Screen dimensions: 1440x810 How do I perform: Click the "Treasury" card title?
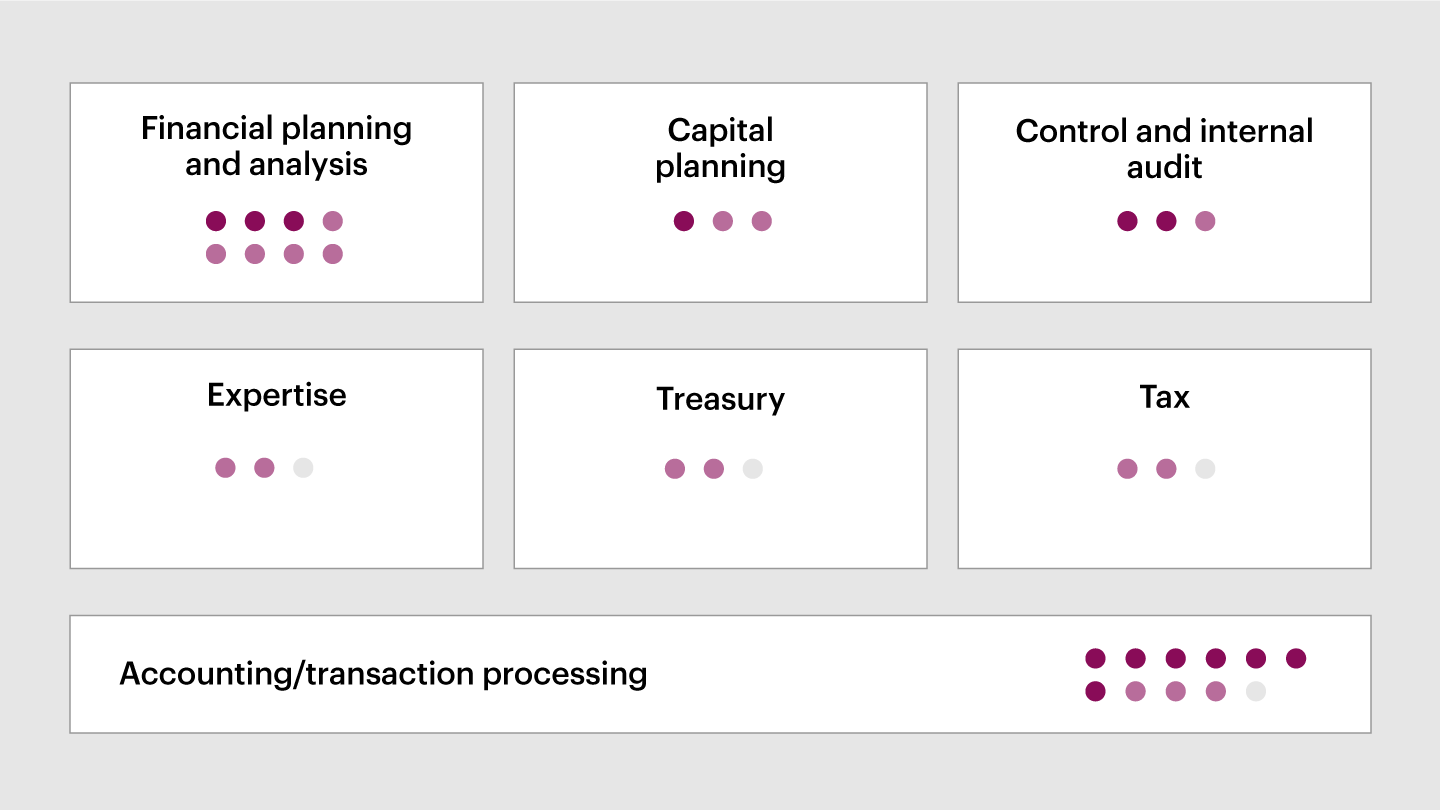point(720,399)
